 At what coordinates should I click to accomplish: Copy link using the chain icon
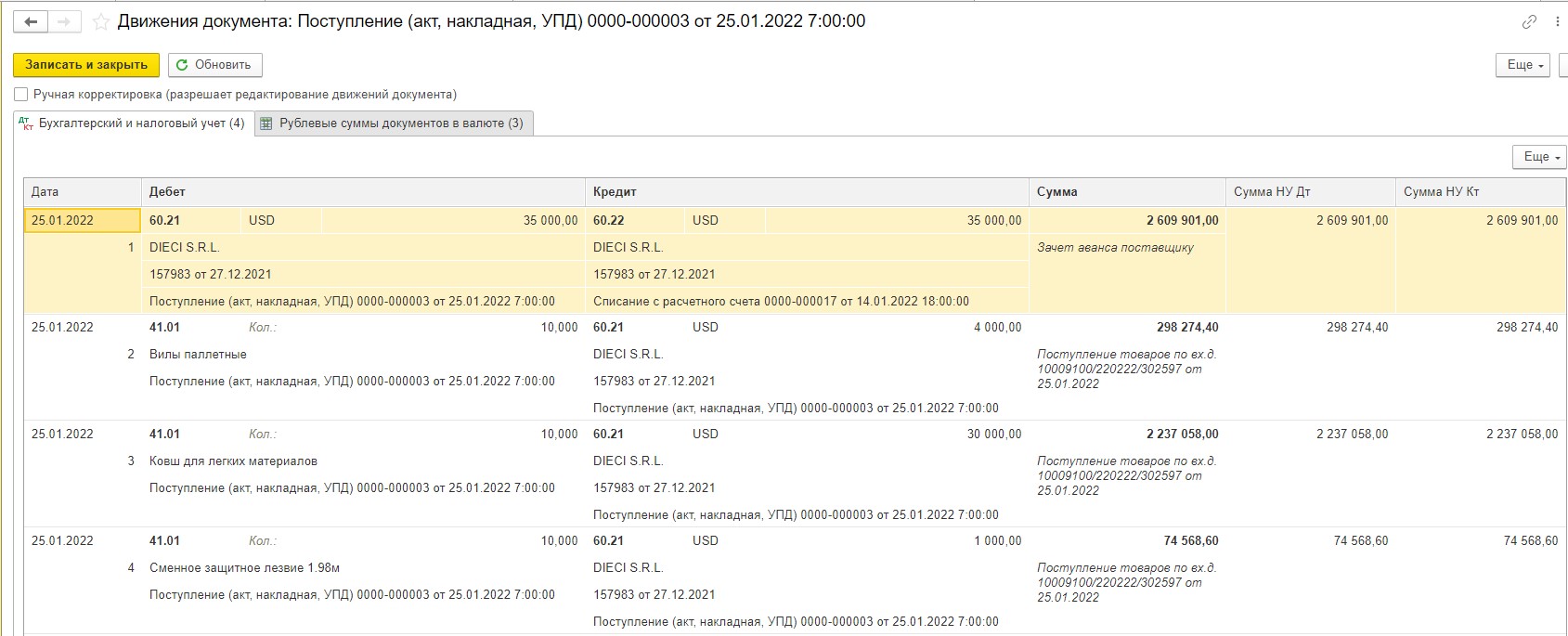click(1529, 21)
